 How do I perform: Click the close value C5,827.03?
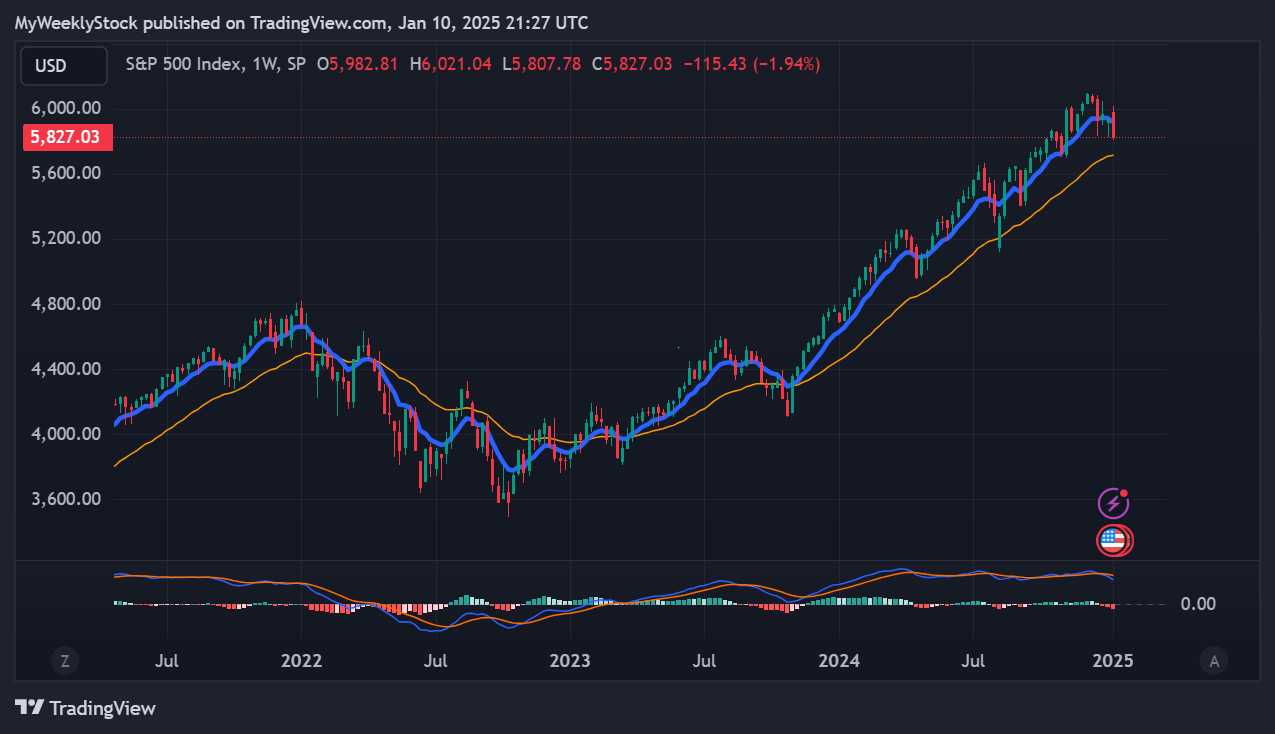pos(632,64)
